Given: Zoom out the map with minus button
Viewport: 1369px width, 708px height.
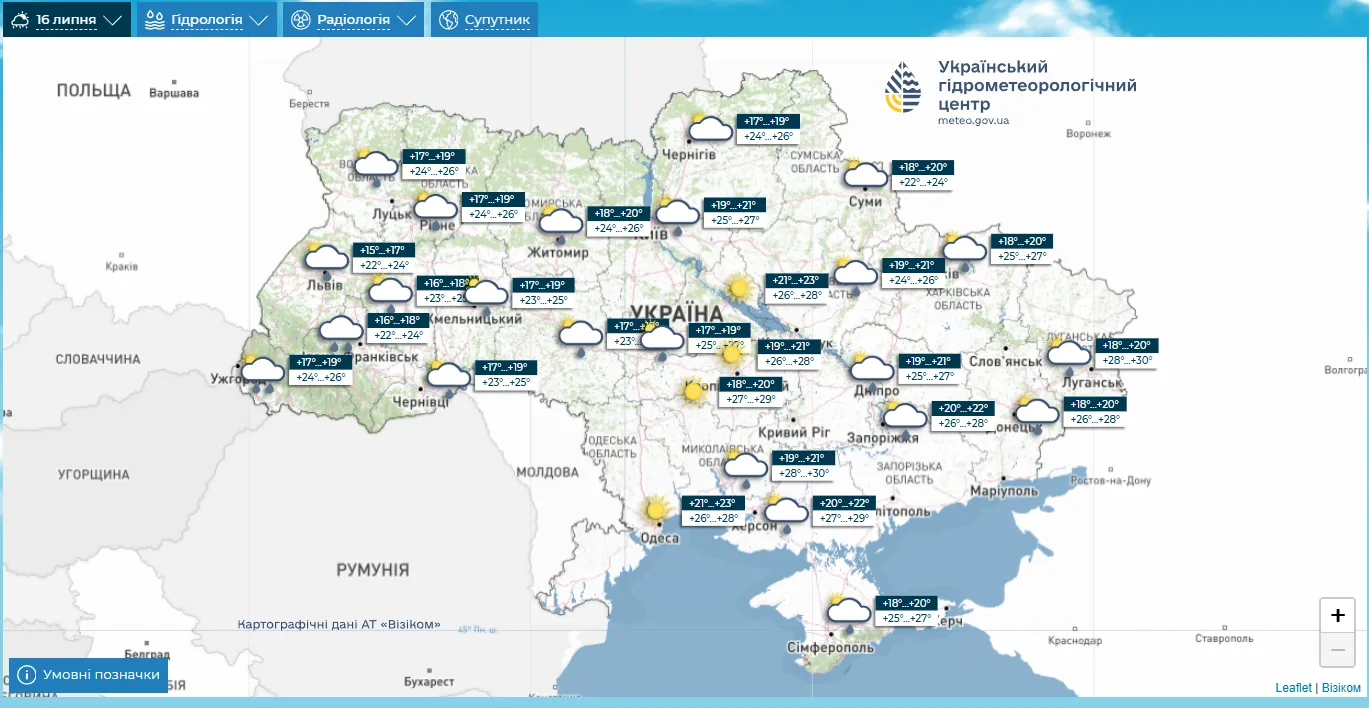Looking at the screenshot, I should coord(1338,649).
